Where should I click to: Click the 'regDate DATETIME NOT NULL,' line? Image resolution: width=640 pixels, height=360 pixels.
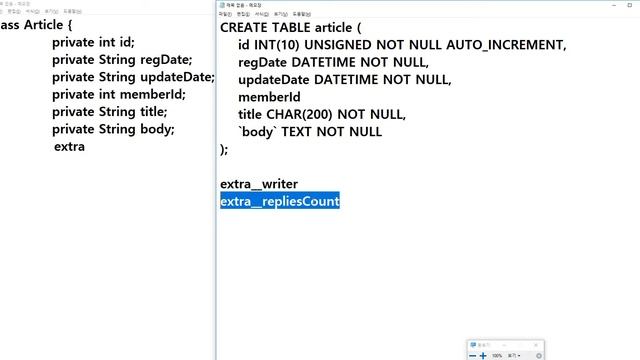(x=333, y=62)
